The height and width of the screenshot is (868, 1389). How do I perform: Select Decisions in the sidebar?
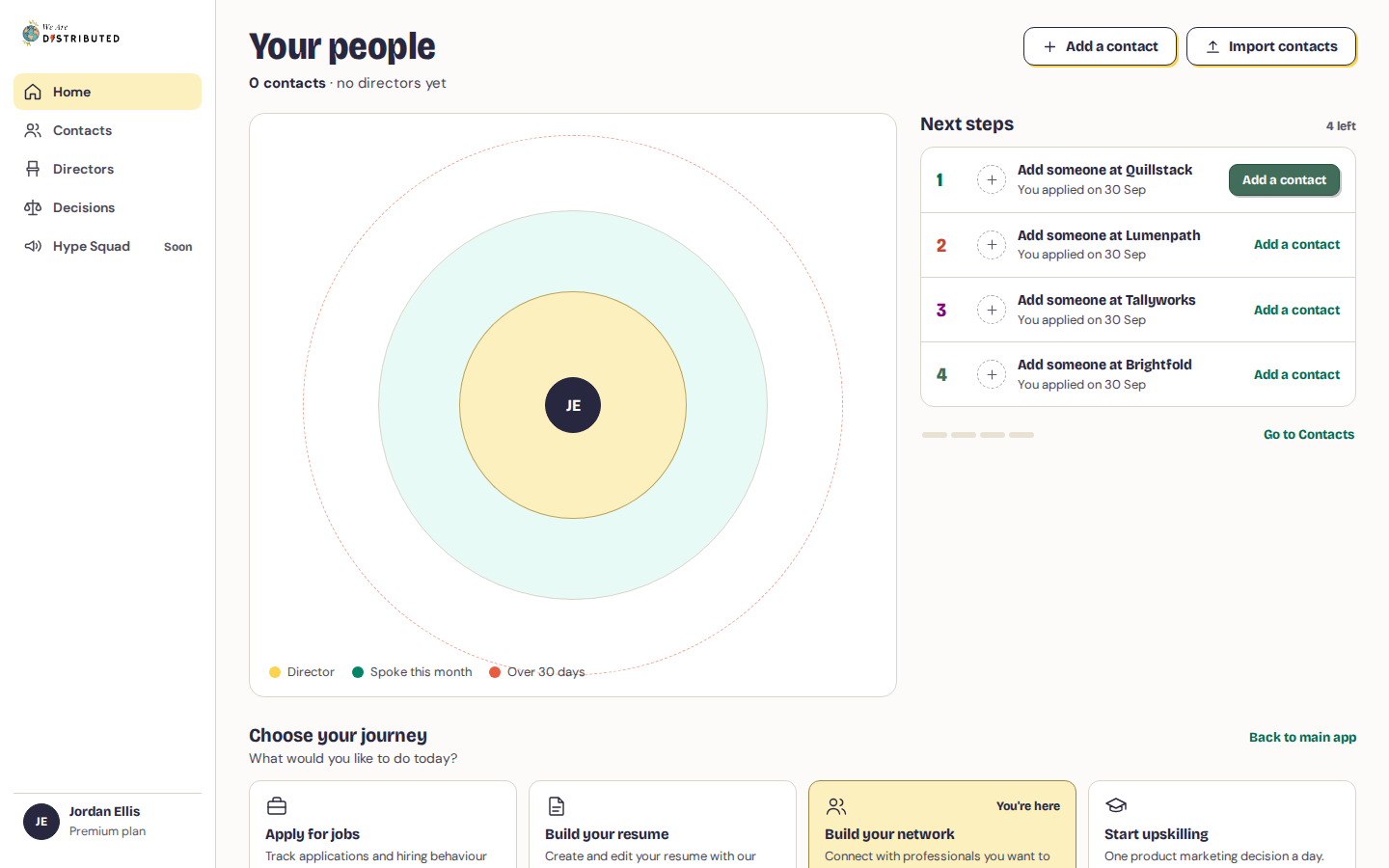107,207
